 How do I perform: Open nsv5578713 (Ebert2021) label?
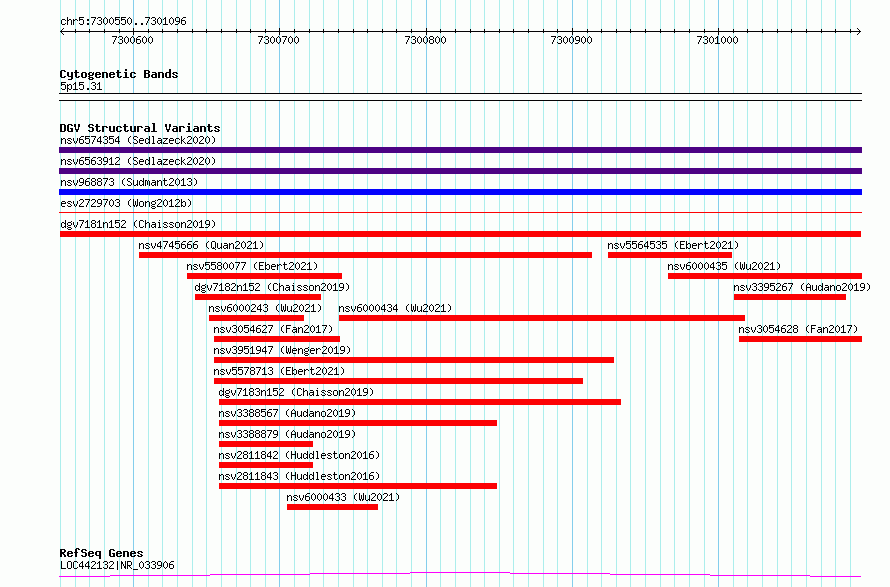click(279, 371)
